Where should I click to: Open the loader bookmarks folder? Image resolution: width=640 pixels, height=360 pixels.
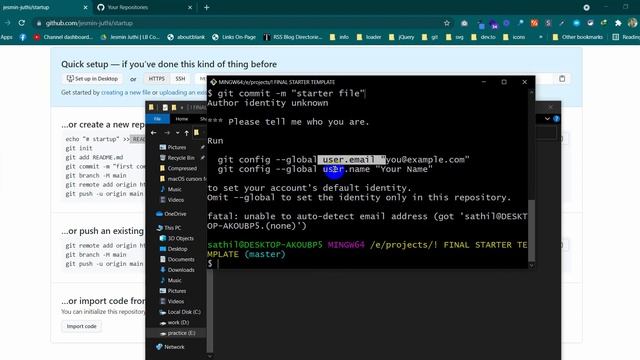click(x=369, y=37)
